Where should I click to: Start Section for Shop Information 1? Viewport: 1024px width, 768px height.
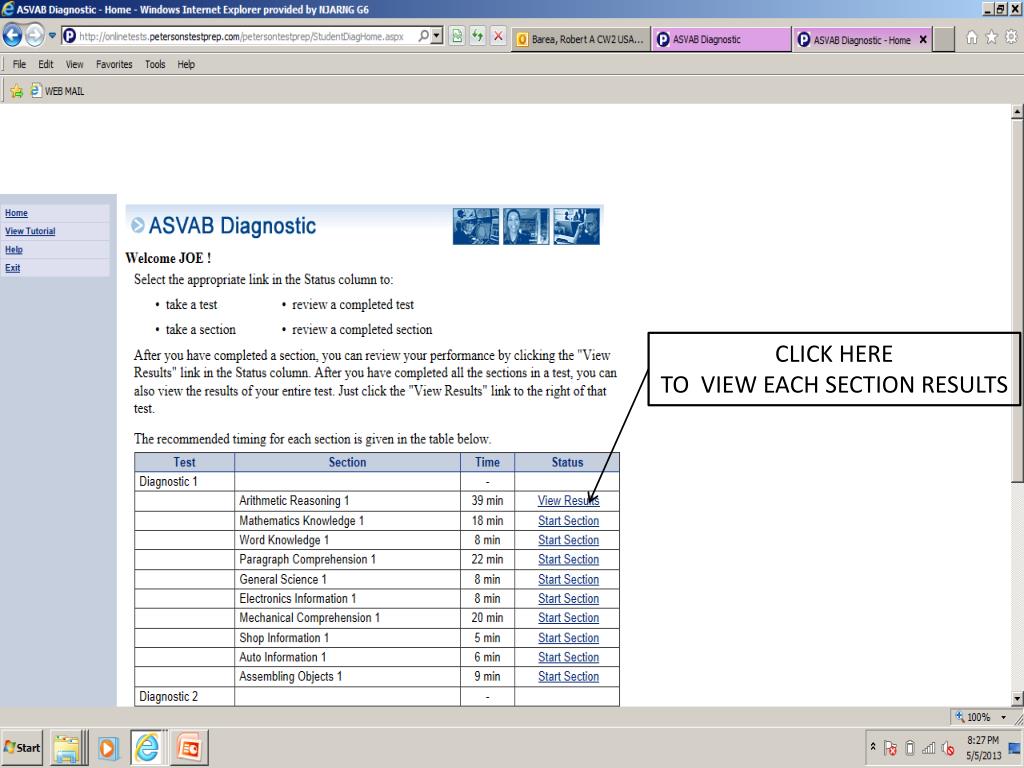click(x=568, y=637)
